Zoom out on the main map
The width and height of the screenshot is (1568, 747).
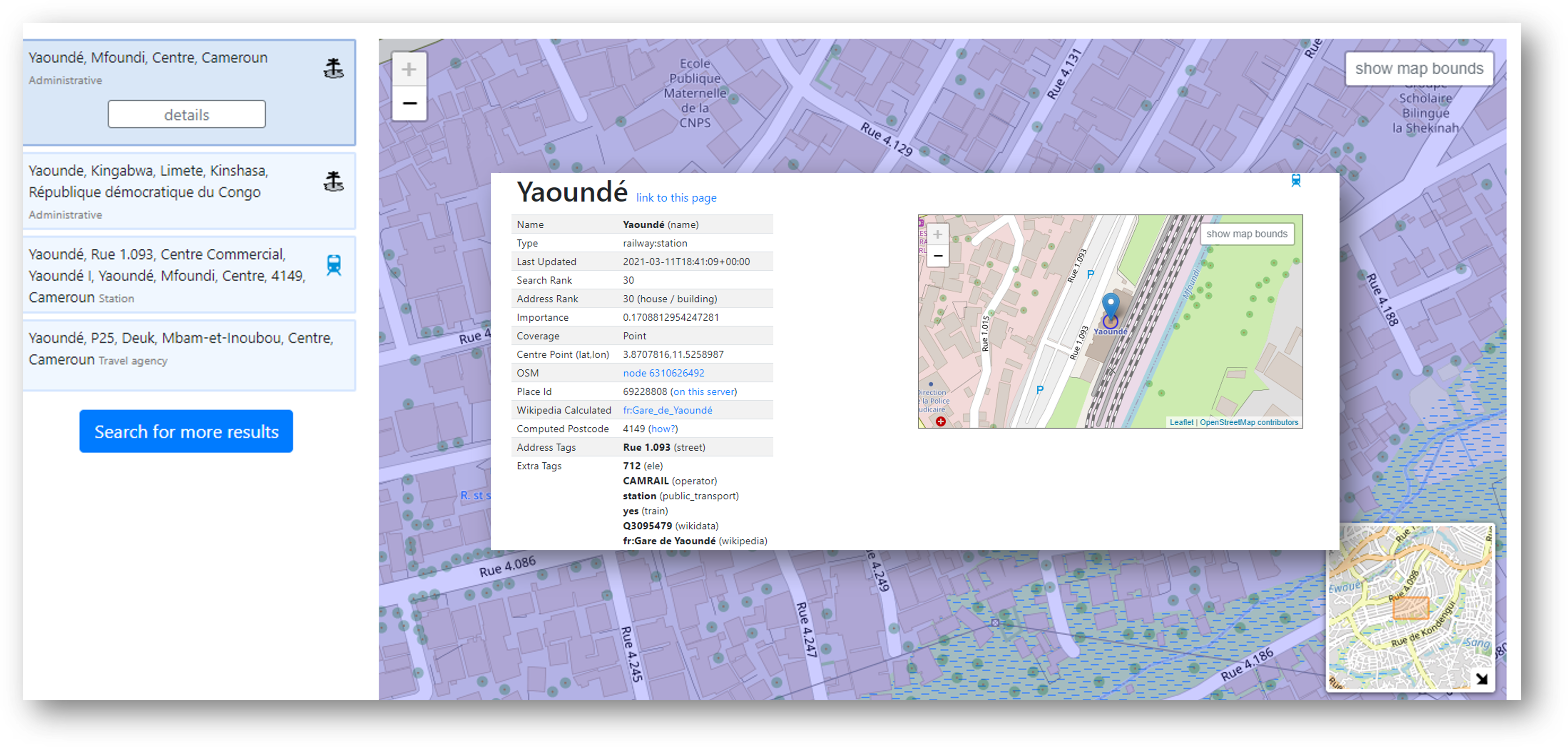(409, 103)
